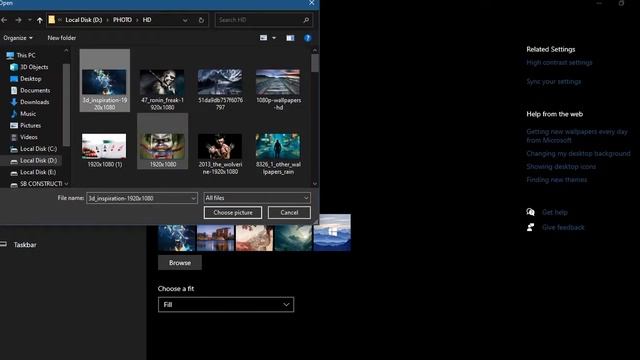Go back using the left arrow in Open dialog
Viewport: 640px width, 360px height.
click(4, 20)
